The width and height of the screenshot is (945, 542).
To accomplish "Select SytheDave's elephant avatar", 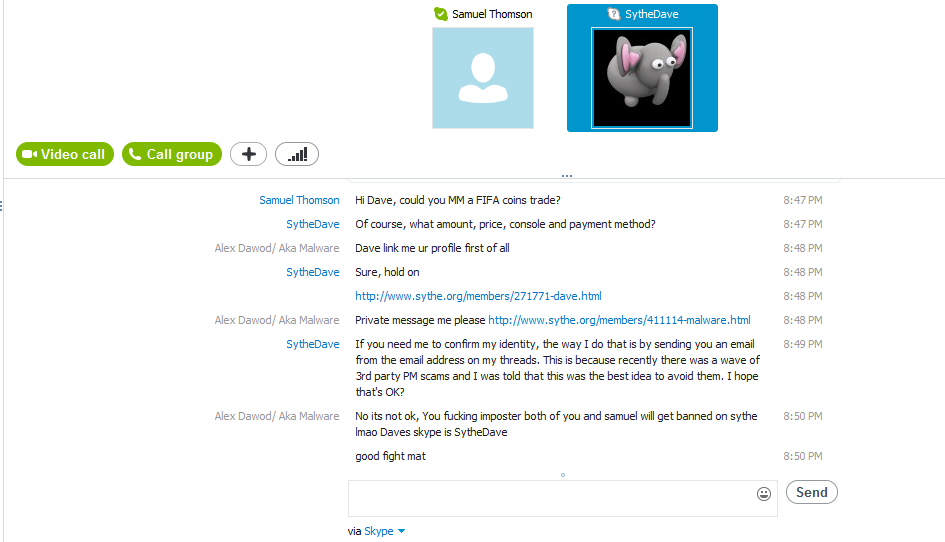I will (642, 78).
